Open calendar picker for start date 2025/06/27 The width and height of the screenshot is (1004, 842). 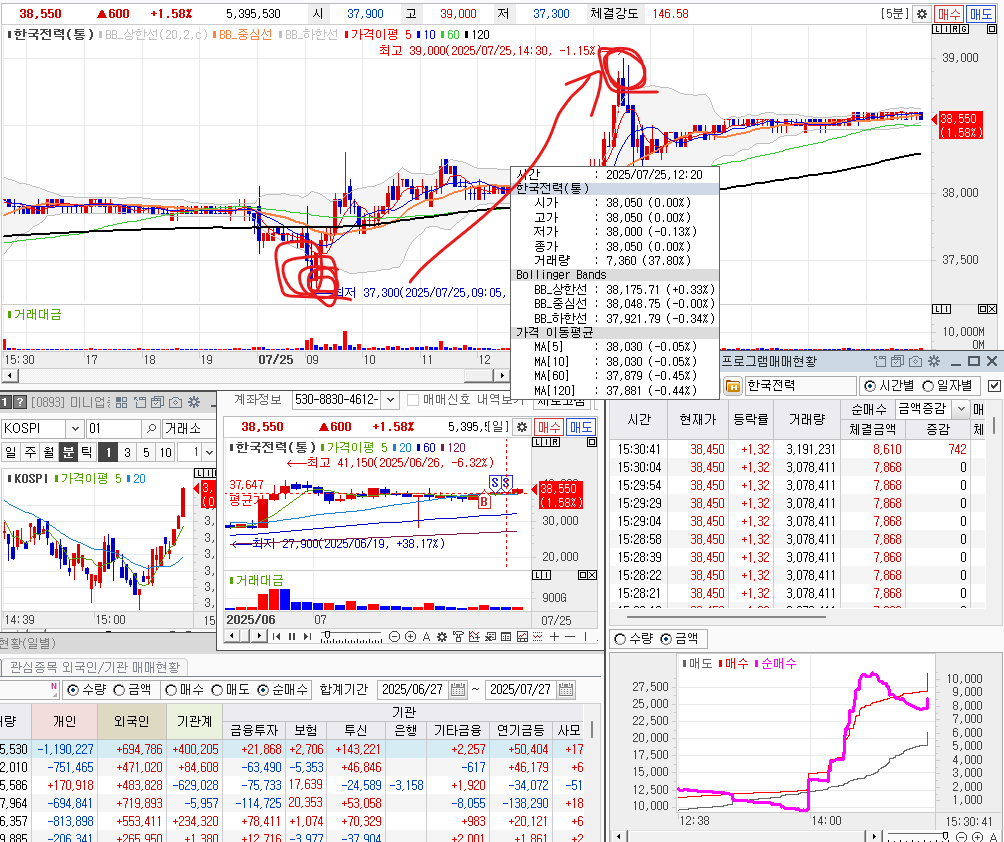(x=458, y=690)
